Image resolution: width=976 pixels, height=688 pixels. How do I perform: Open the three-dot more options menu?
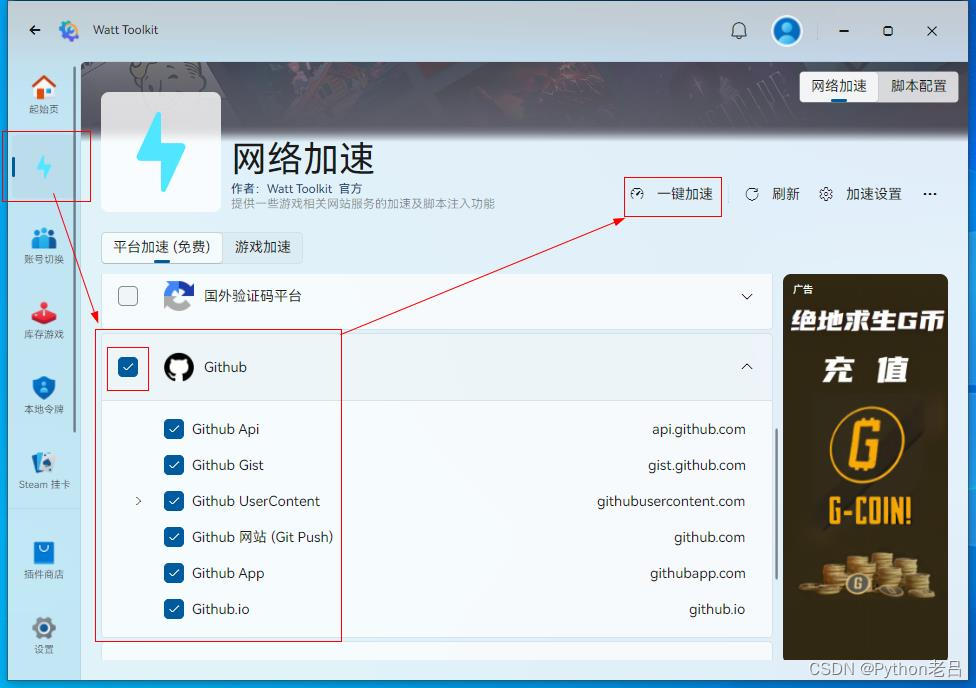[x=930, y=194]
